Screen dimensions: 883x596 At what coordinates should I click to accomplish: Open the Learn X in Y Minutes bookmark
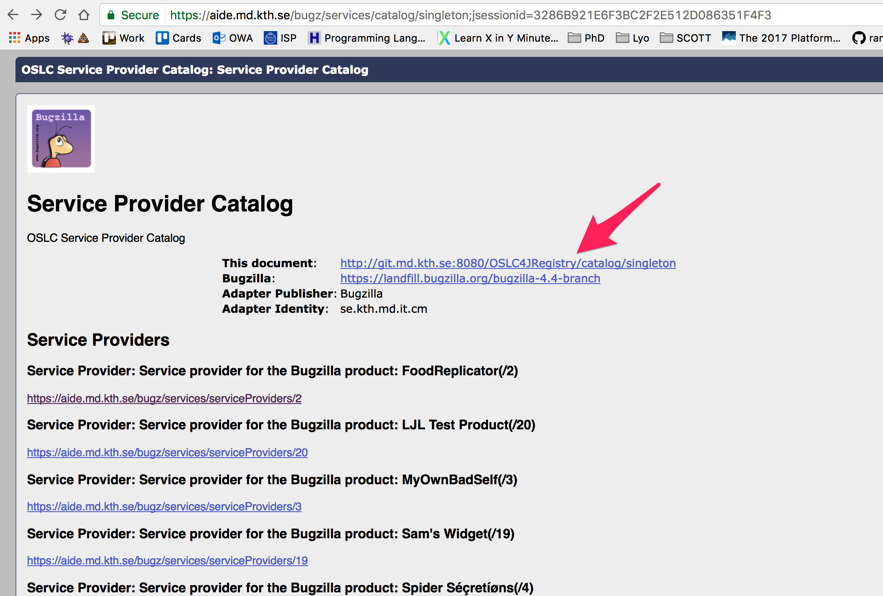(498, 38)
